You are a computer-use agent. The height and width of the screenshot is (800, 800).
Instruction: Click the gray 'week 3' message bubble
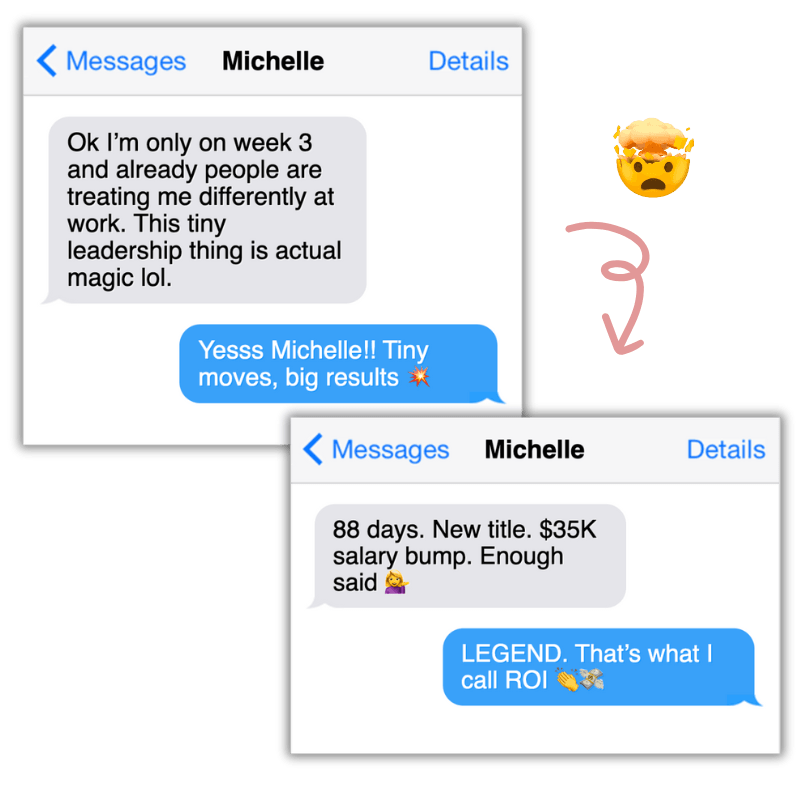(x=207, y=210)
